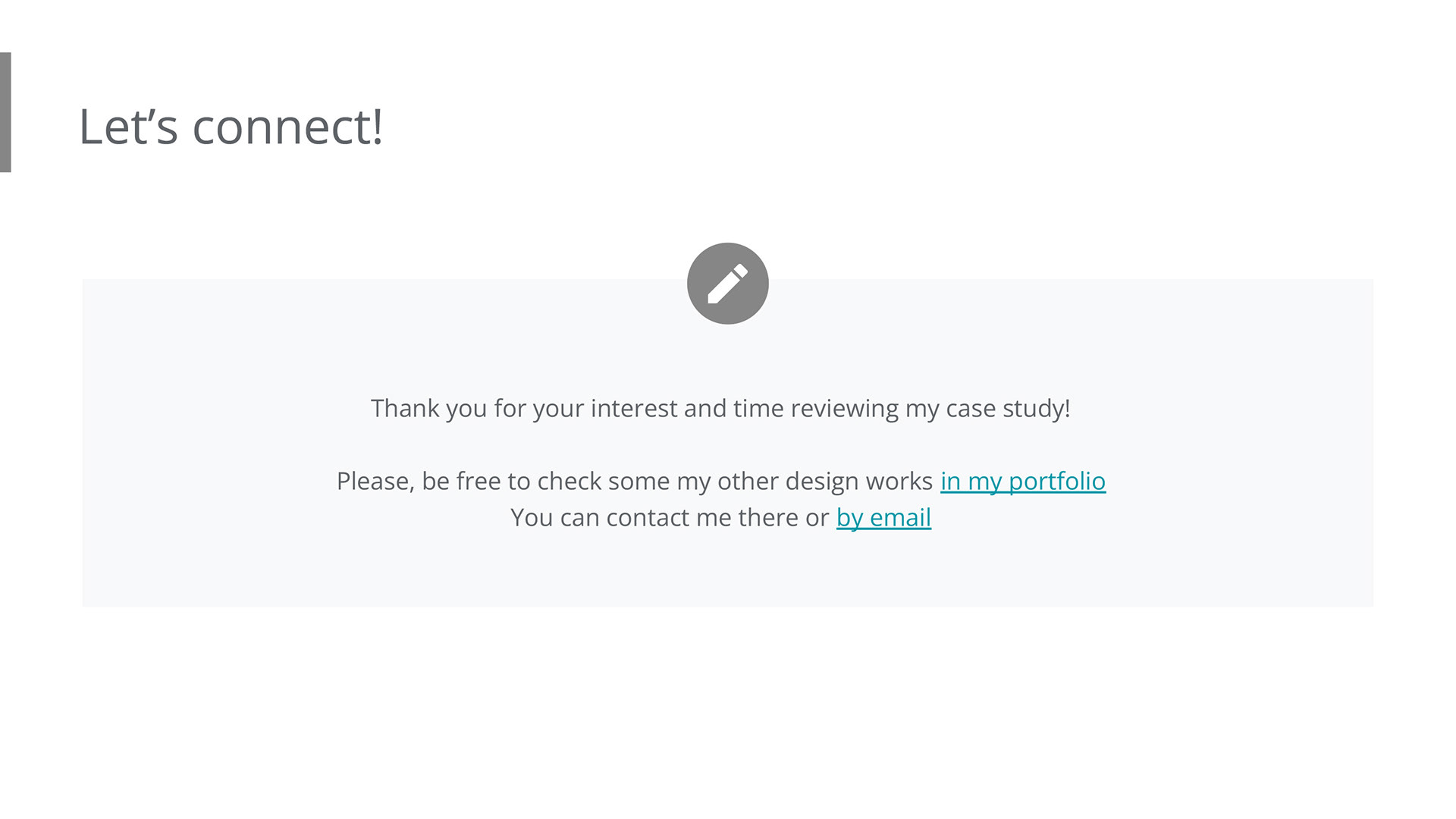Click the phrase "design works" before portfolio link

[x=858, y=482]
